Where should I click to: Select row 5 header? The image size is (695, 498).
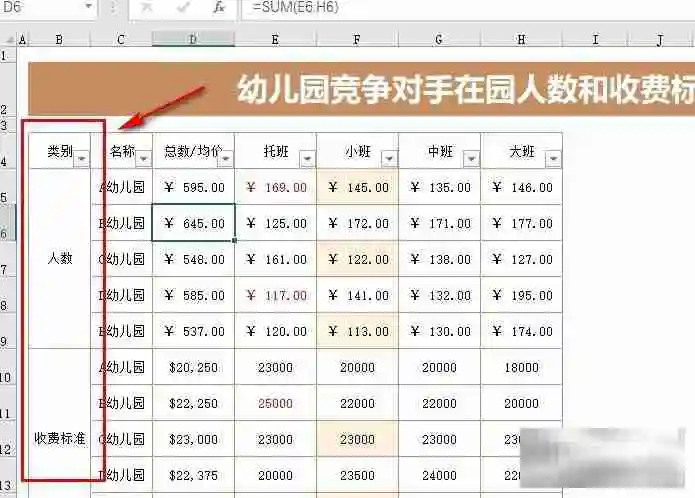pos(6,187)
